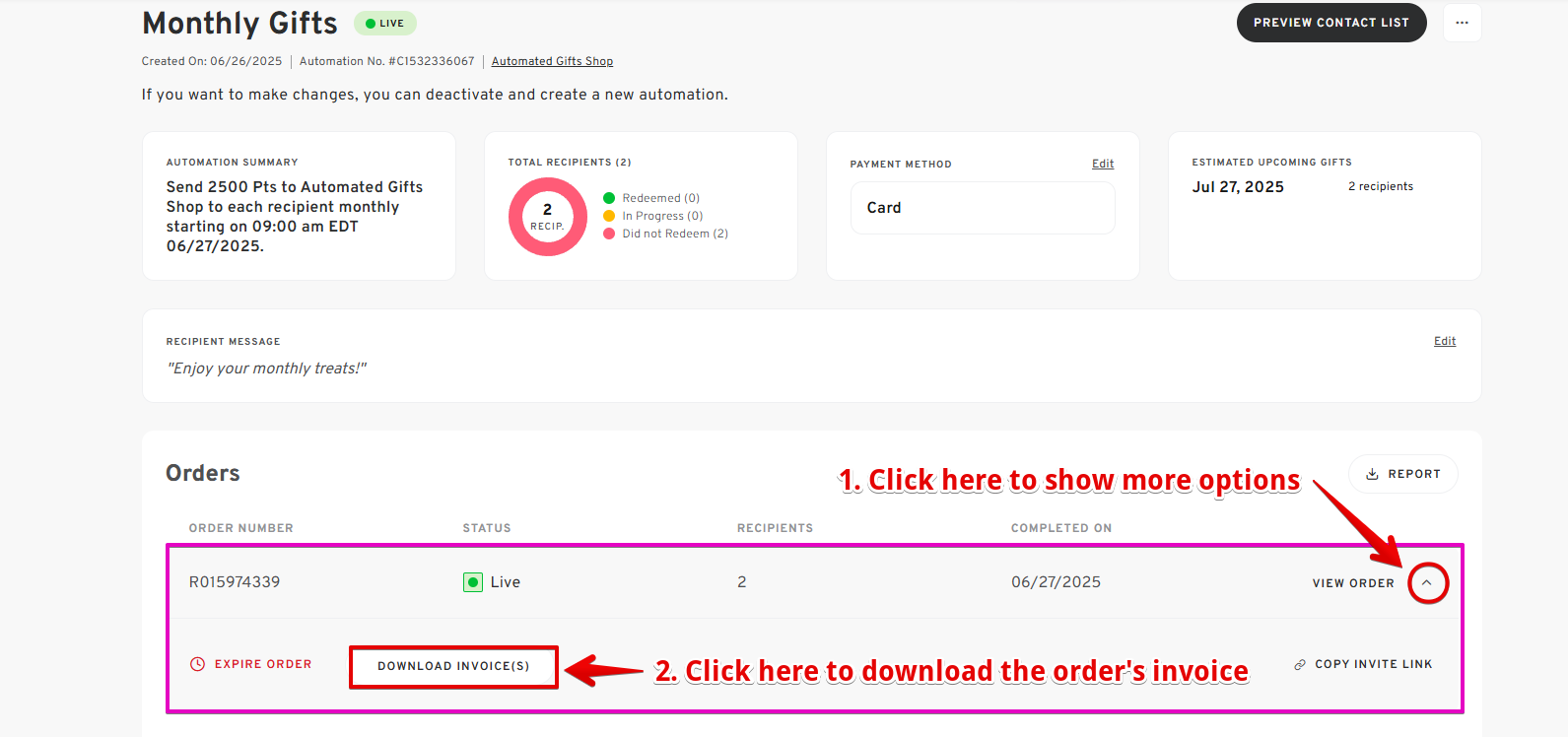Image resolution: width=1568 pixels, height=737 pixels.
Task: Click the Did not Redeem (2) legend label
Action: point(675,234)
